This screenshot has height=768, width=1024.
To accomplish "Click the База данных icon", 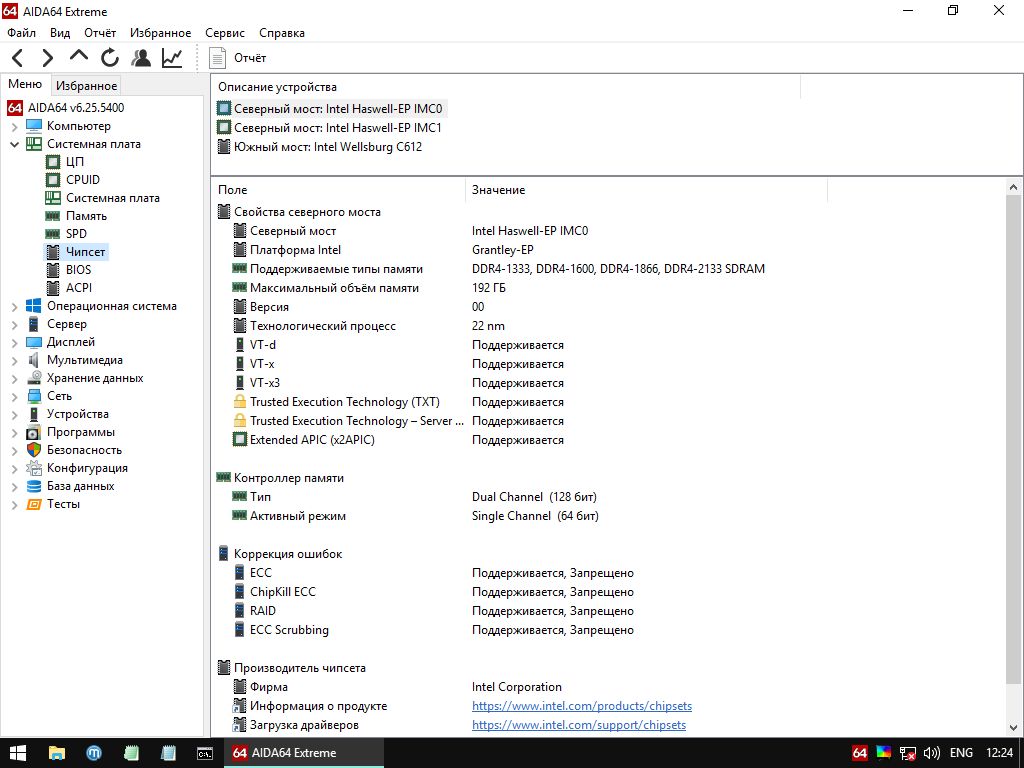I will [x=34, y=487].
